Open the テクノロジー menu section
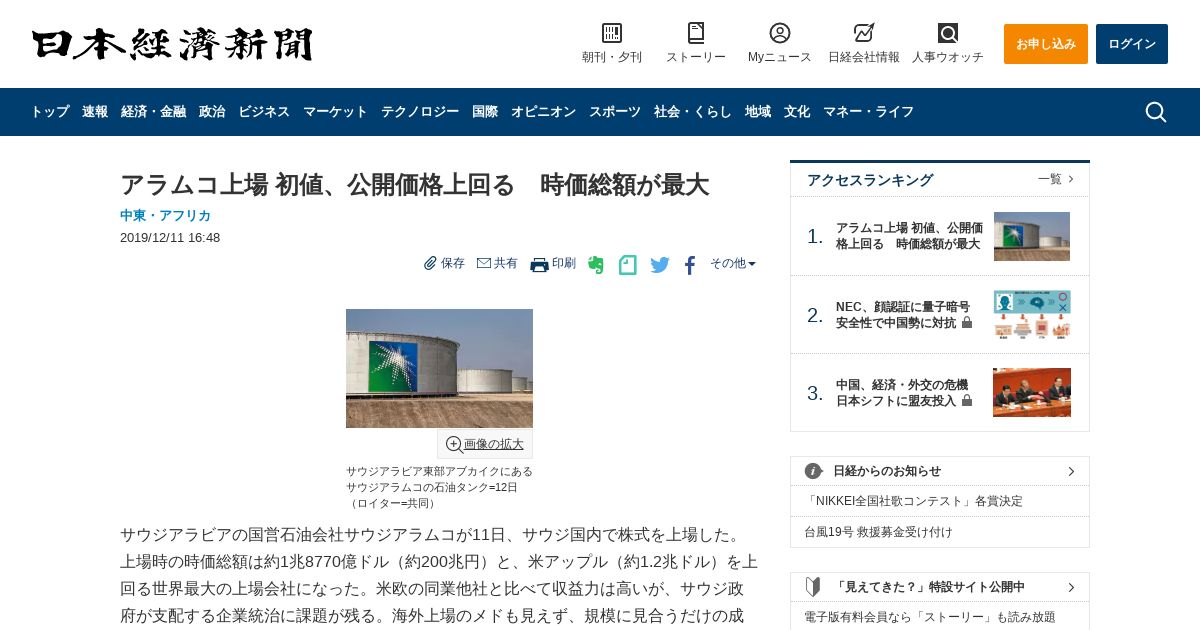The image size is (1200, 630). (420, 112)
